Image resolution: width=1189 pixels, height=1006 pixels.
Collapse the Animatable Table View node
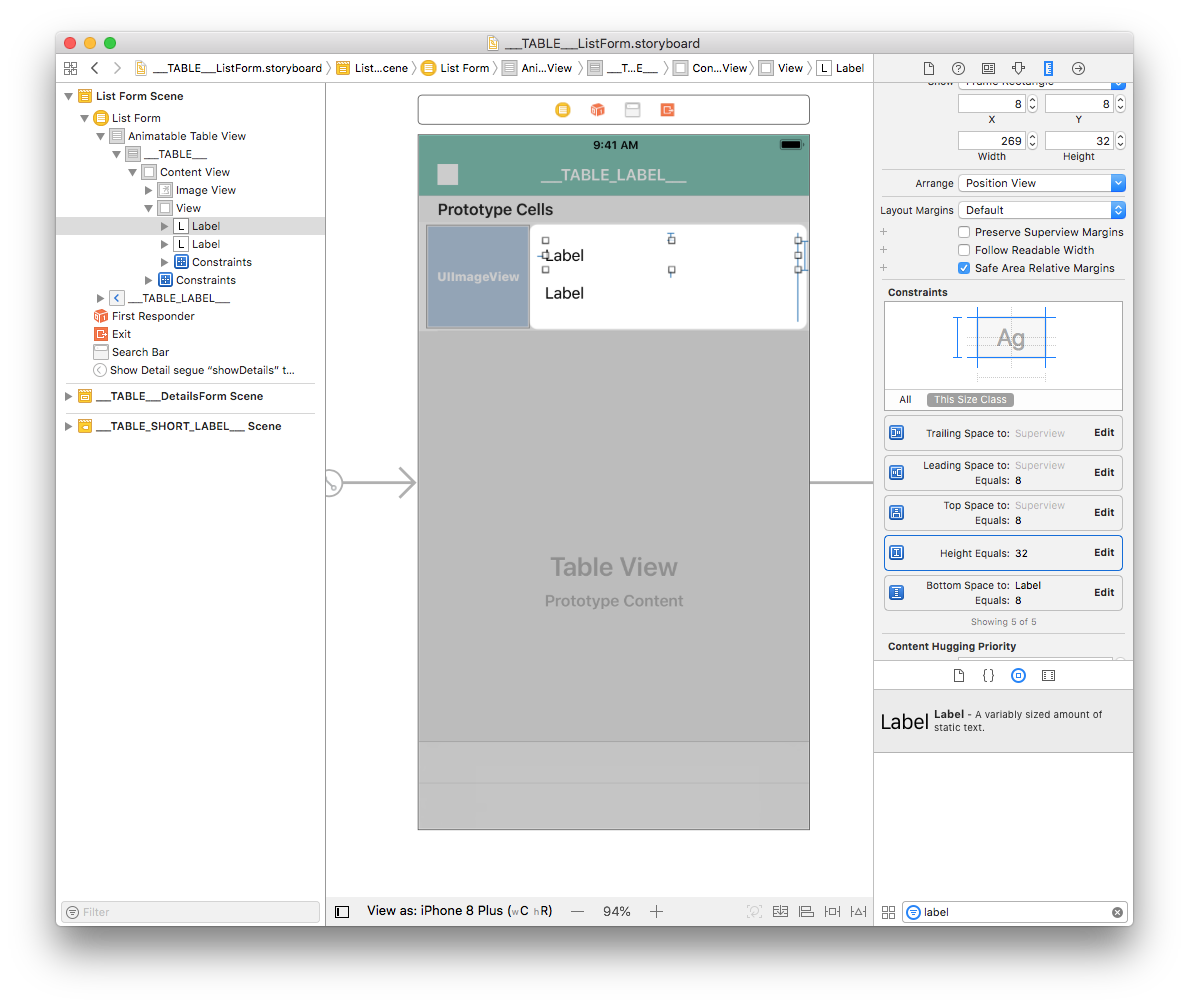(x=100, y=136)
